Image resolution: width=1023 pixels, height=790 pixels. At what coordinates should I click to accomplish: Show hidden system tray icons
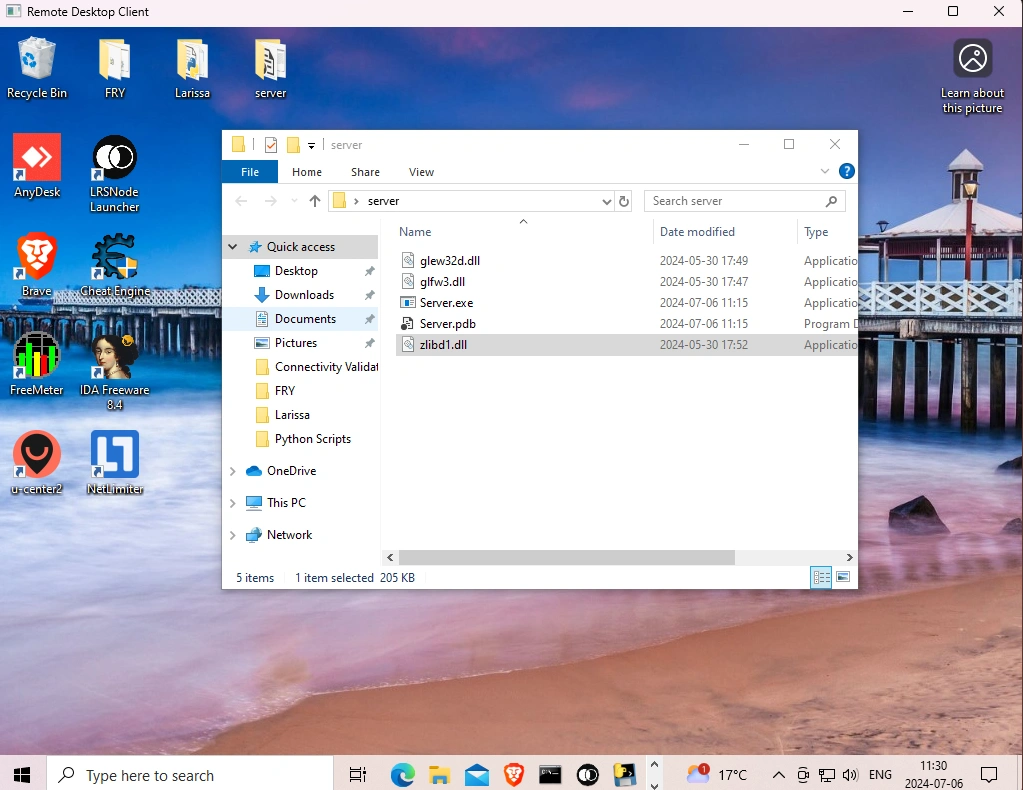(x=778, y=775)
